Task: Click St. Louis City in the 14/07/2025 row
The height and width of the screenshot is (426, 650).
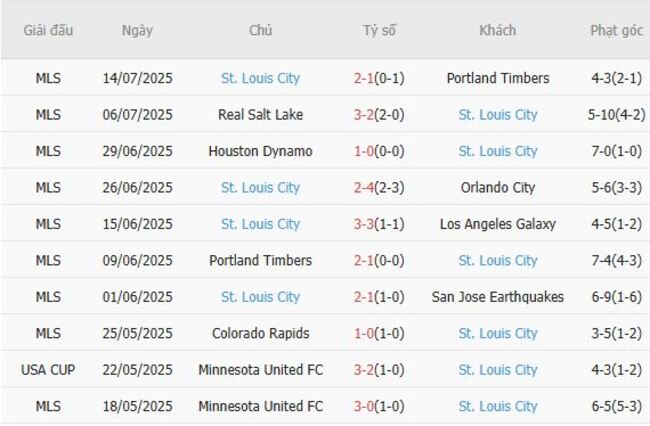Action: 260,78
